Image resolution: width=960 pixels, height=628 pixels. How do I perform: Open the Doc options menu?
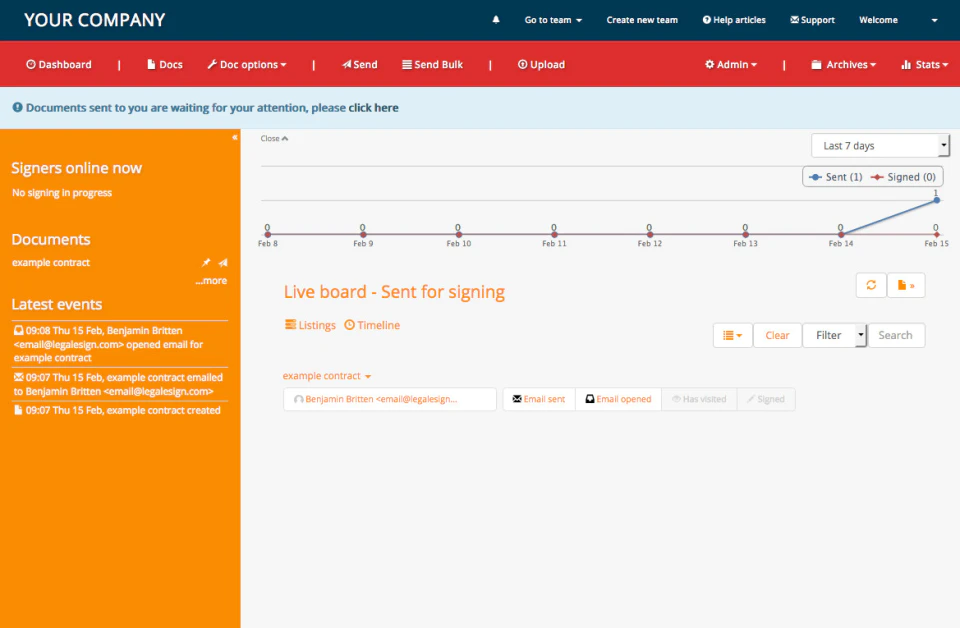point(247,64)
